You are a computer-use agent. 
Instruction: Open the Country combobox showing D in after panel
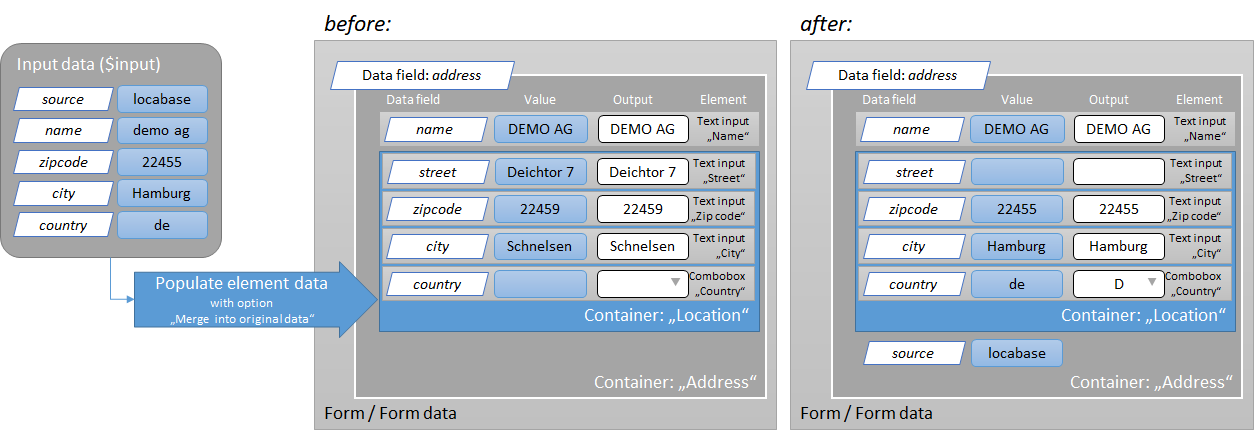coord(1119,284)
